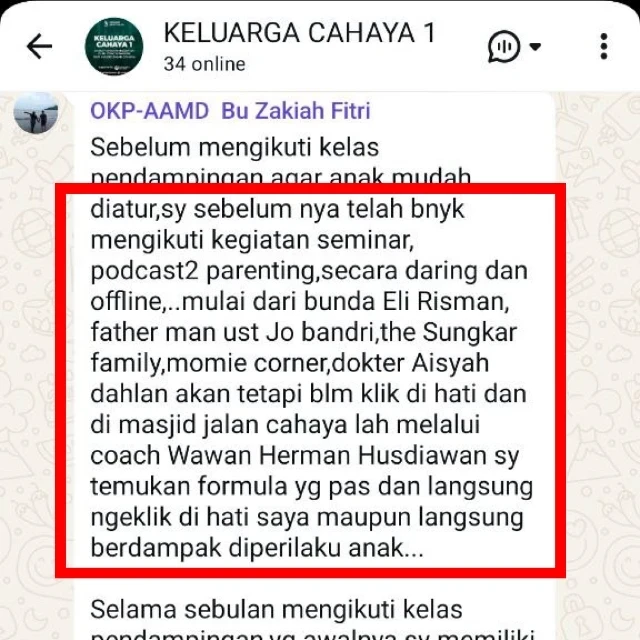Expand the dropdown arrow beside voice chat icon
Screen dimensions: 640x640
coord(535,47)
